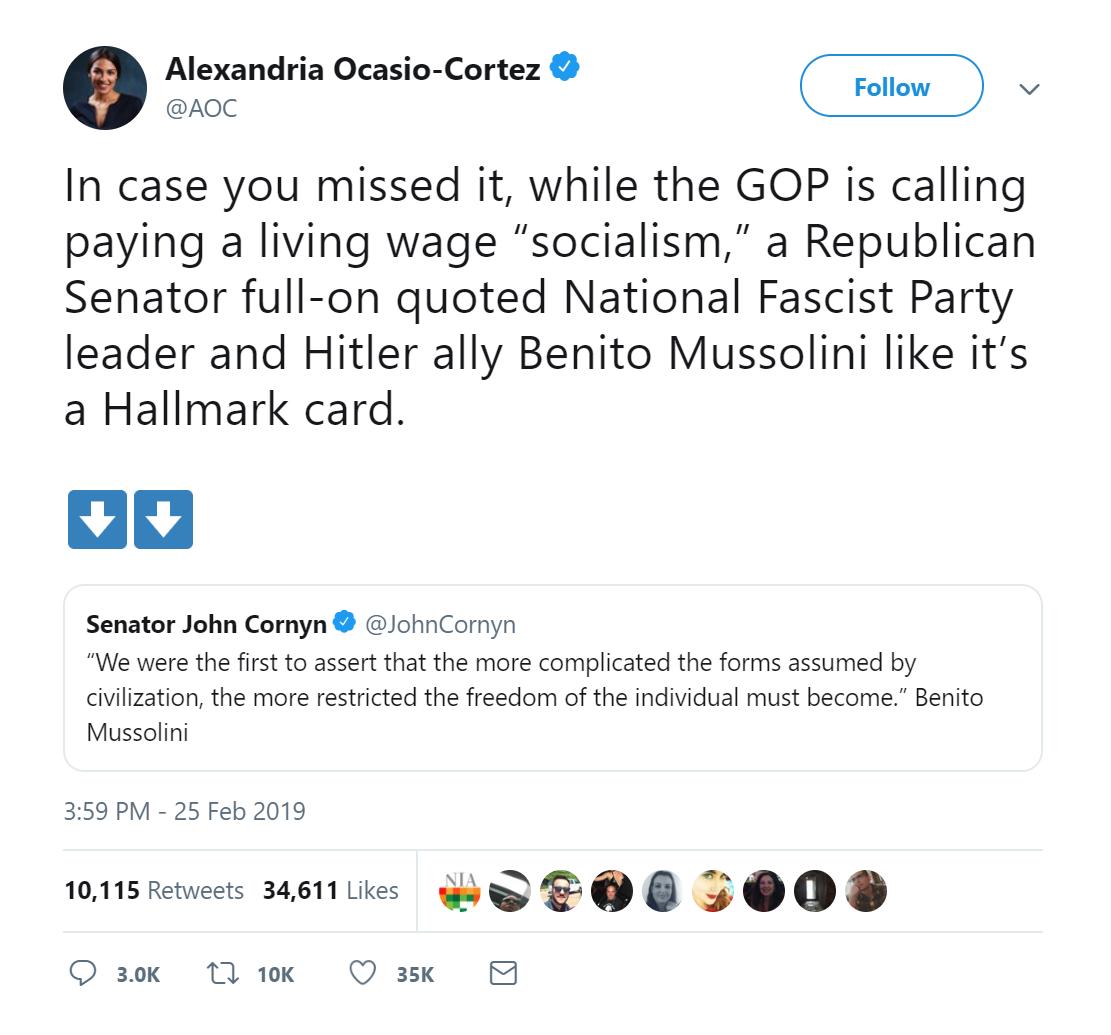
Task: Click the verified badge beside Alexandria Ocasio-Cortez
Action: click(565, 69)
